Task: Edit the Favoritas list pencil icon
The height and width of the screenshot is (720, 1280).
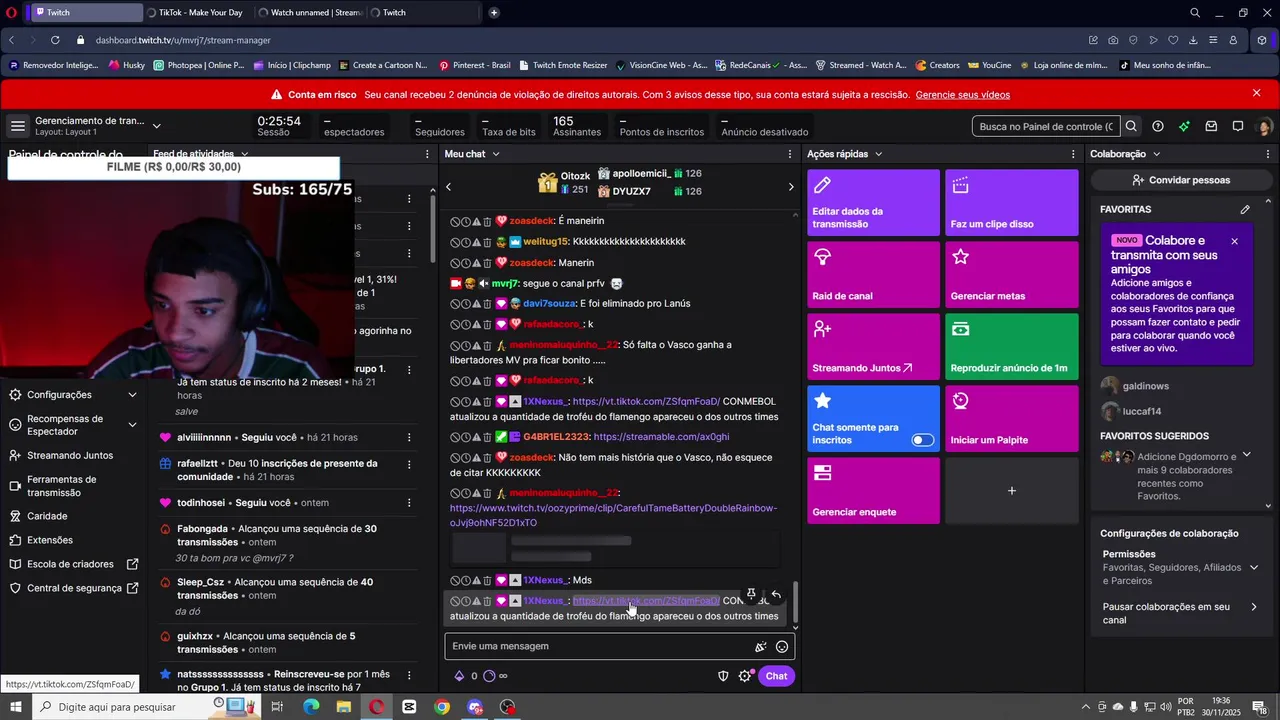Action: point(1245,209)
